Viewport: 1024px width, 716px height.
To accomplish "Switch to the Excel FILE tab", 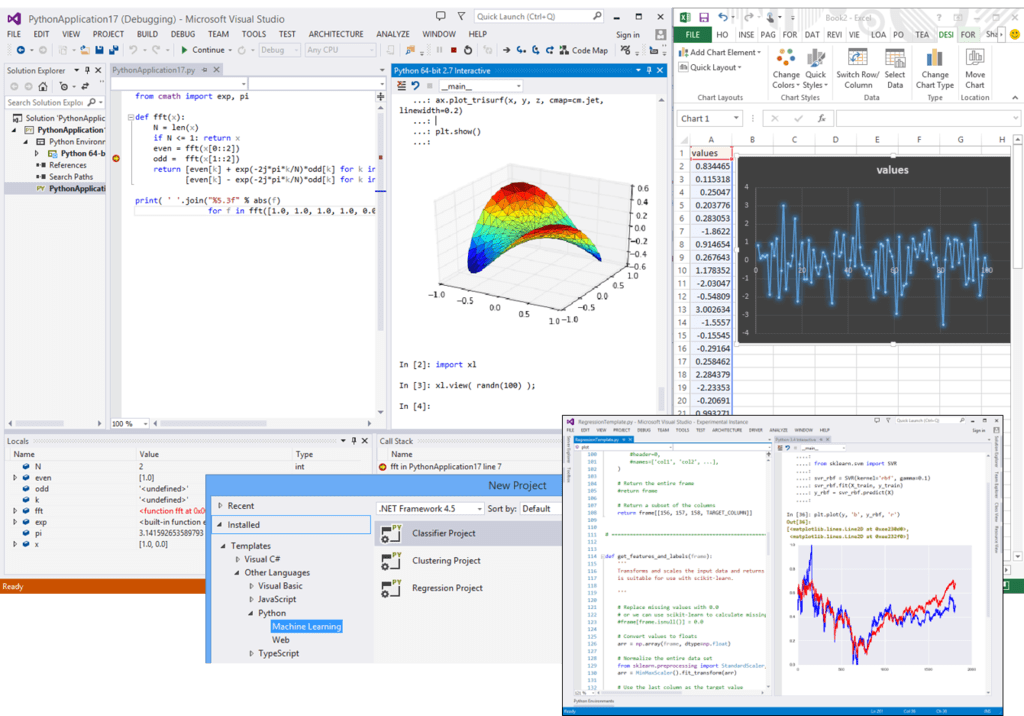I will [692, 35].
